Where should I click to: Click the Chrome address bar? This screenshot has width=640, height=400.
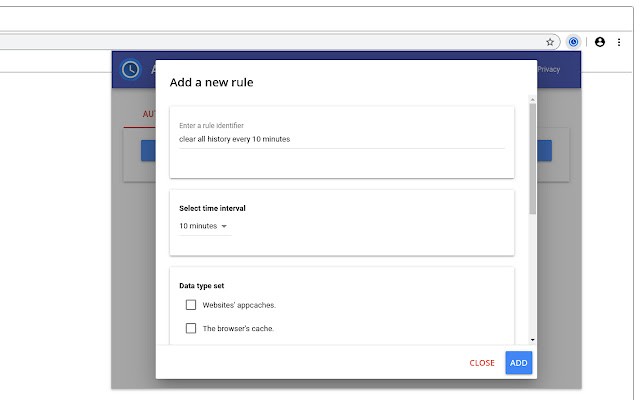click(270, 42)
